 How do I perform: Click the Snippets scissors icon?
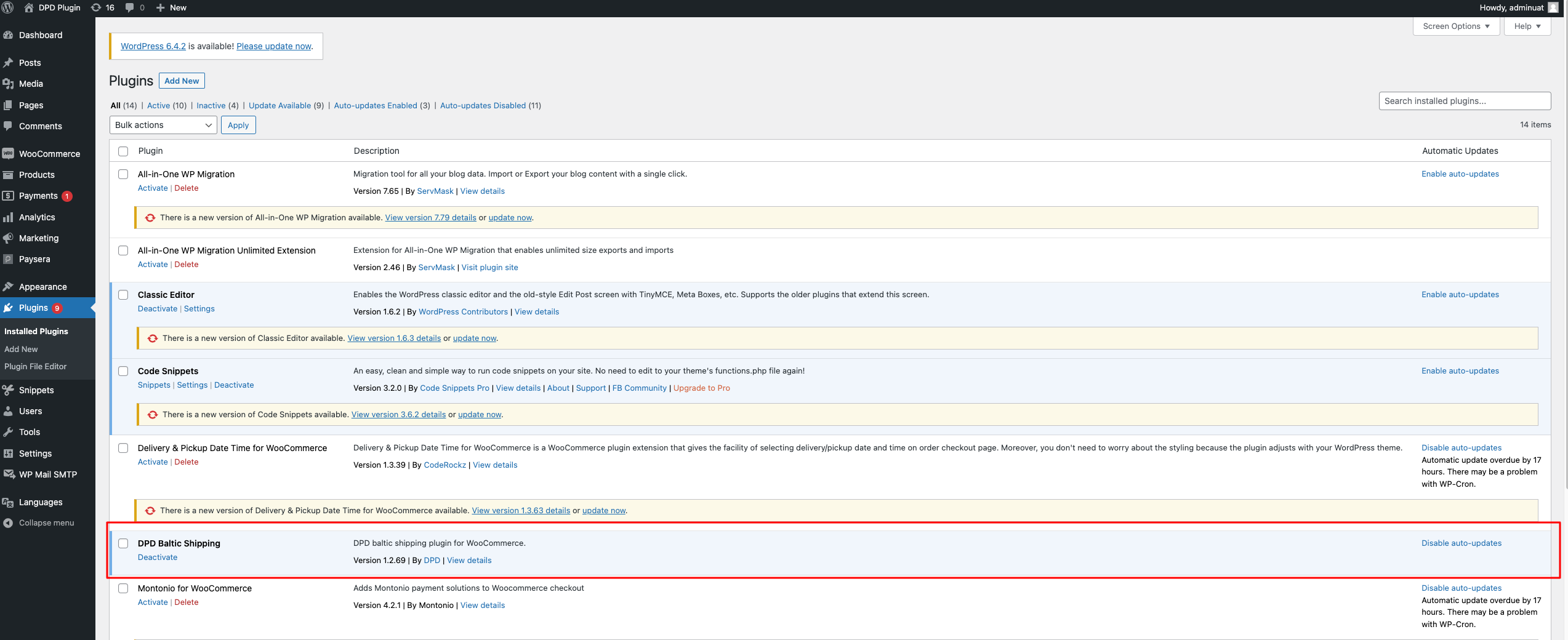[x=8, y=390]
